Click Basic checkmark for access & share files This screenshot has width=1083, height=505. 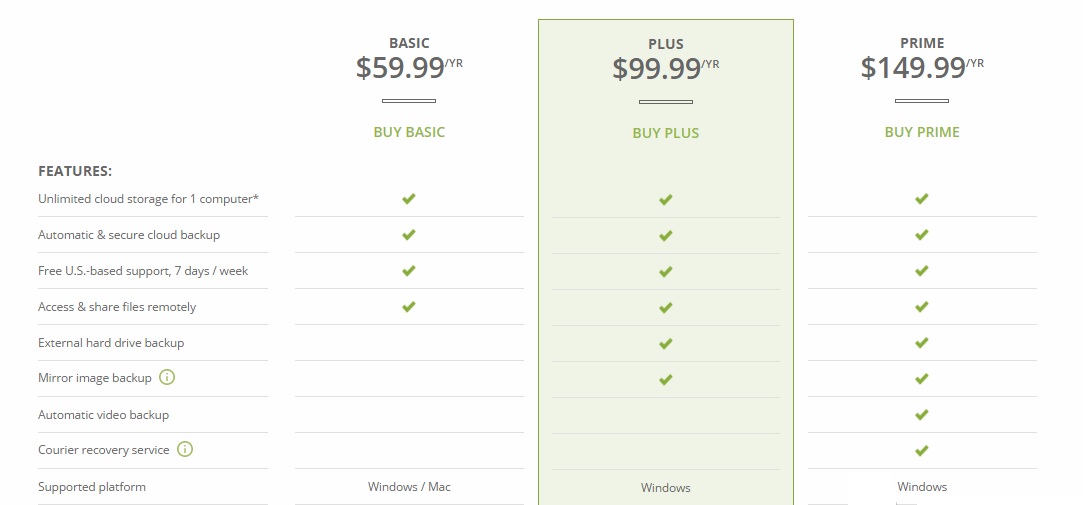pyautogui.click(x=409, y=307)
